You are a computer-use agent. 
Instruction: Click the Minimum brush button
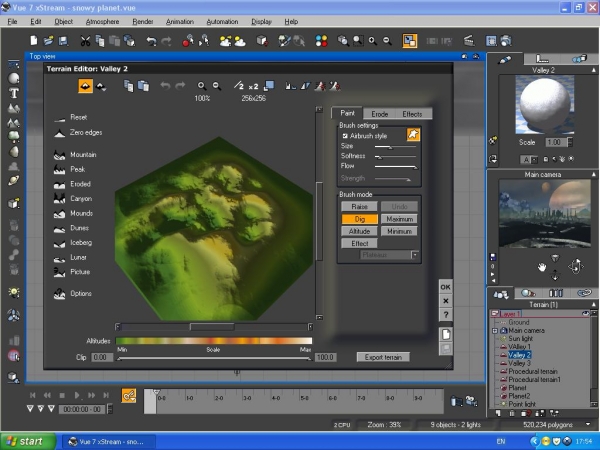tap(399, 231)
